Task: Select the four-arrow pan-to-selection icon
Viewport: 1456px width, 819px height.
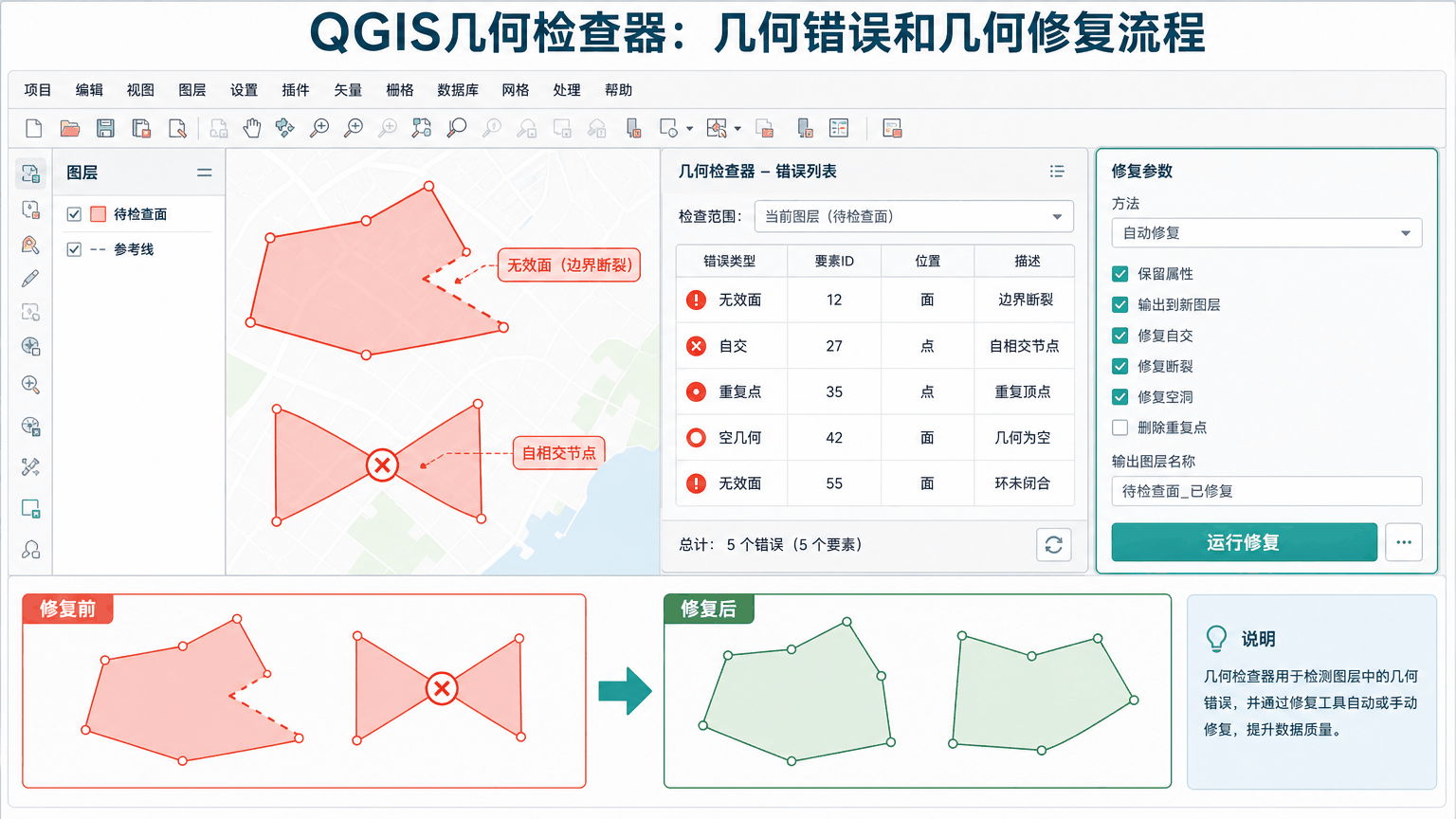Action: (x=284, y=128)
